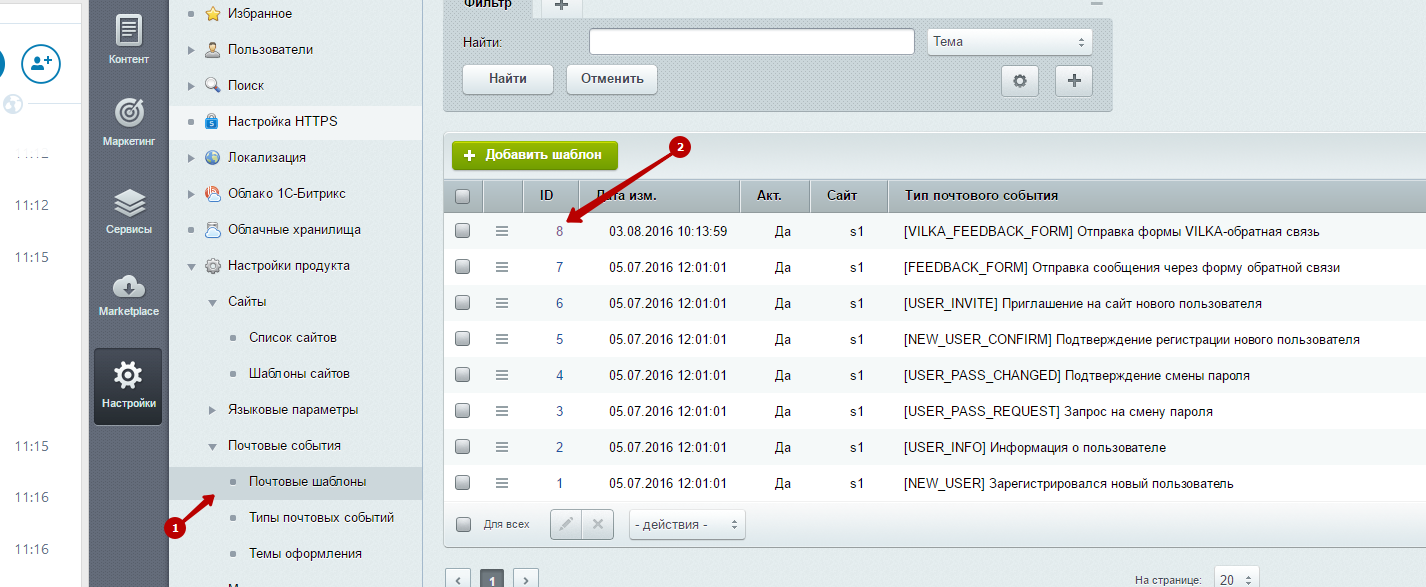This screenshot has height=587, width=1426.
Task: Collapse the Сайты tree node
Action: (212, 302)
